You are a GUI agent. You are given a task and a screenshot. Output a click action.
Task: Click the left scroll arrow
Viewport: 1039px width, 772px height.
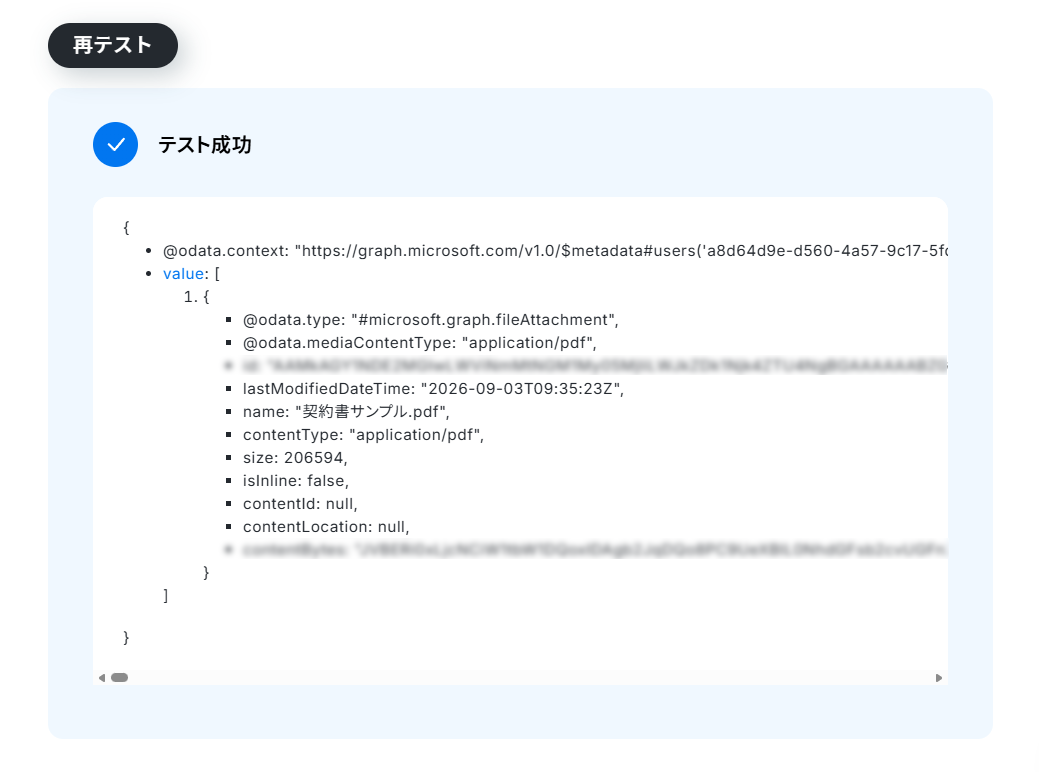tap(102, 678)
